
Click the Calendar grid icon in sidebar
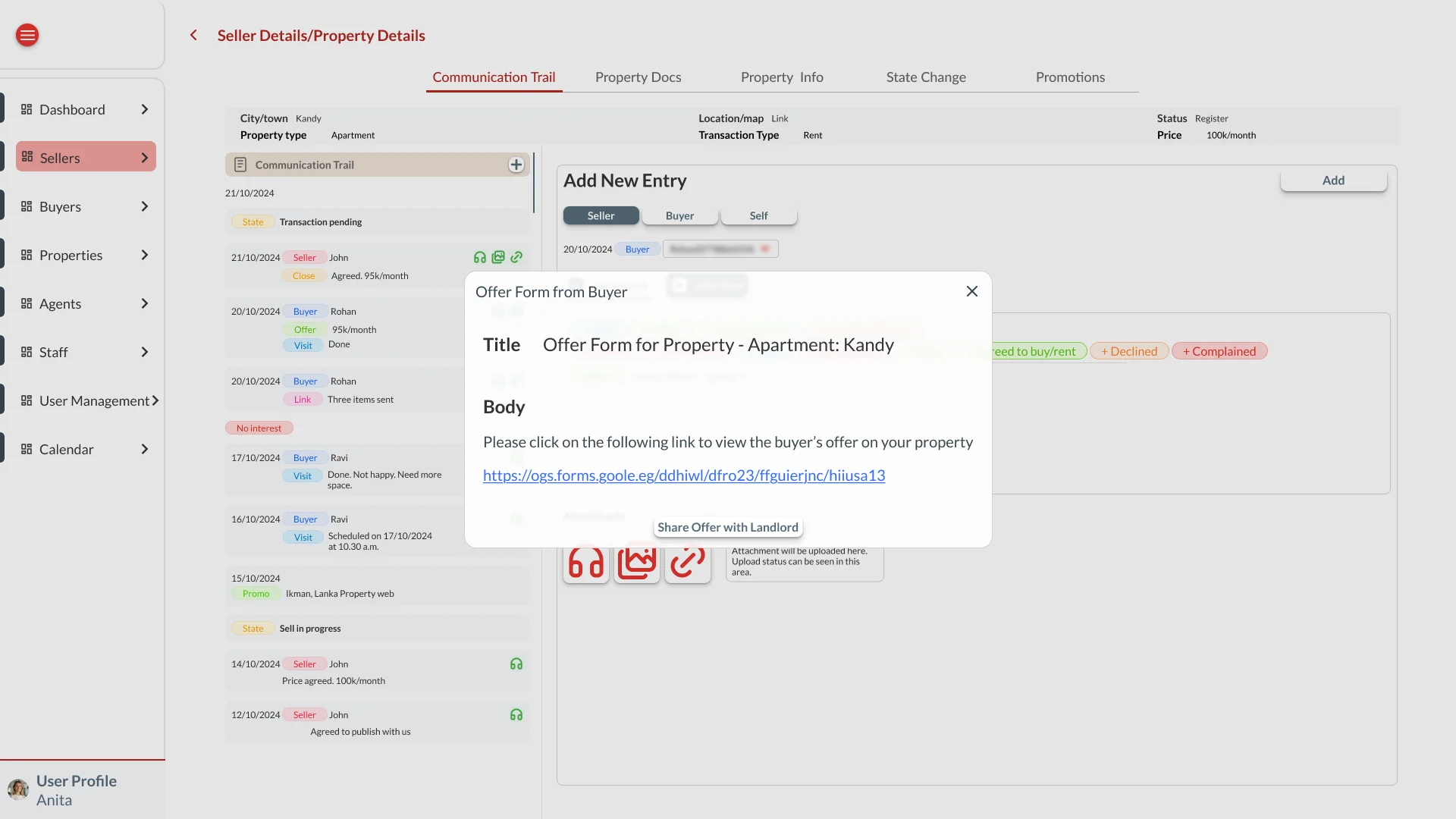(27, 449)
